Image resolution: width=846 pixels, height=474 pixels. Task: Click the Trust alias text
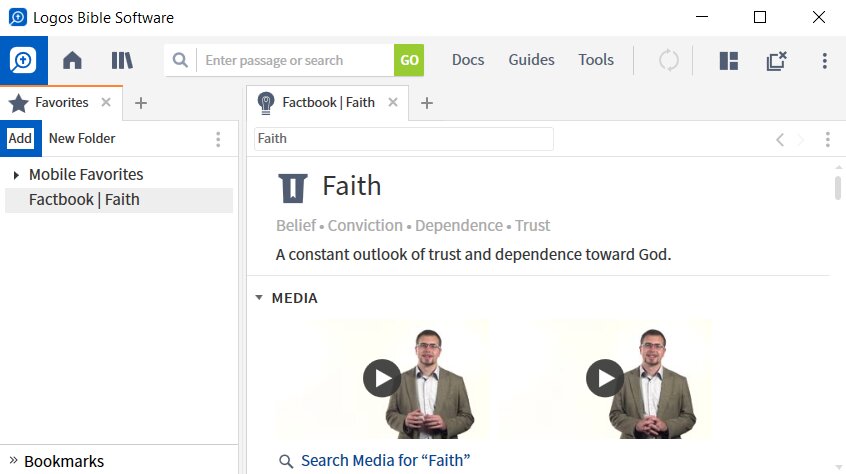[533, 225]
